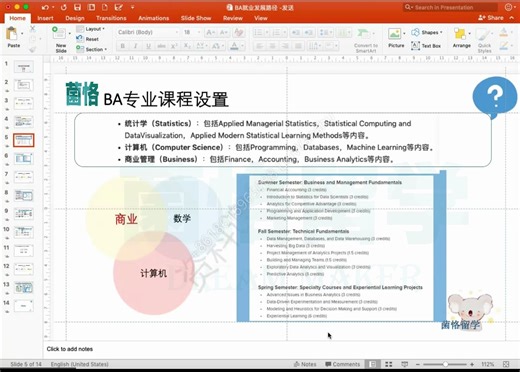Start Slide Show from status bar icon
The width and height of the screenshot is (520, 372).
404,364
